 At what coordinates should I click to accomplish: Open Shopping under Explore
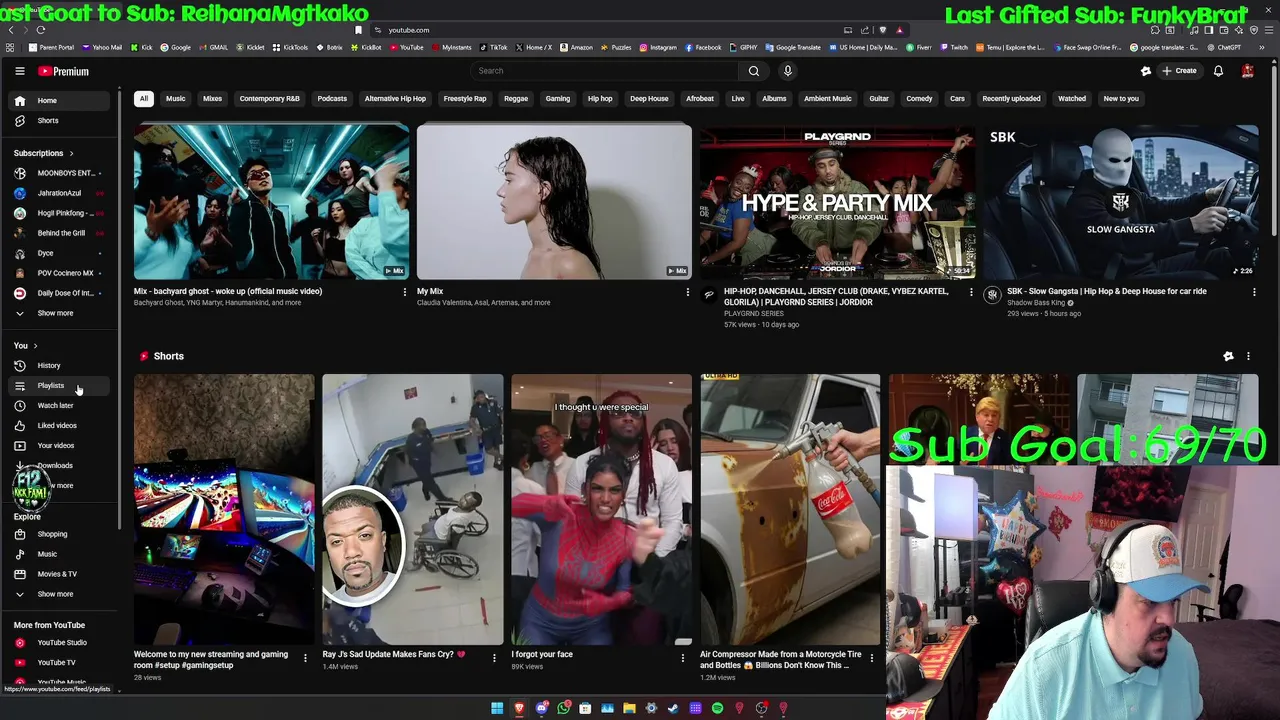(x=60, y=534)
